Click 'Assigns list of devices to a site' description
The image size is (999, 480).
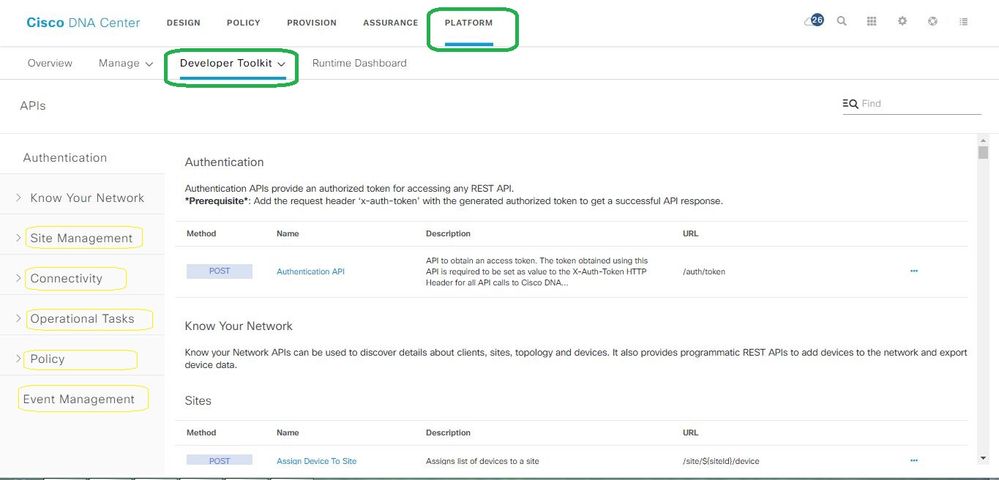pos(482,461)
